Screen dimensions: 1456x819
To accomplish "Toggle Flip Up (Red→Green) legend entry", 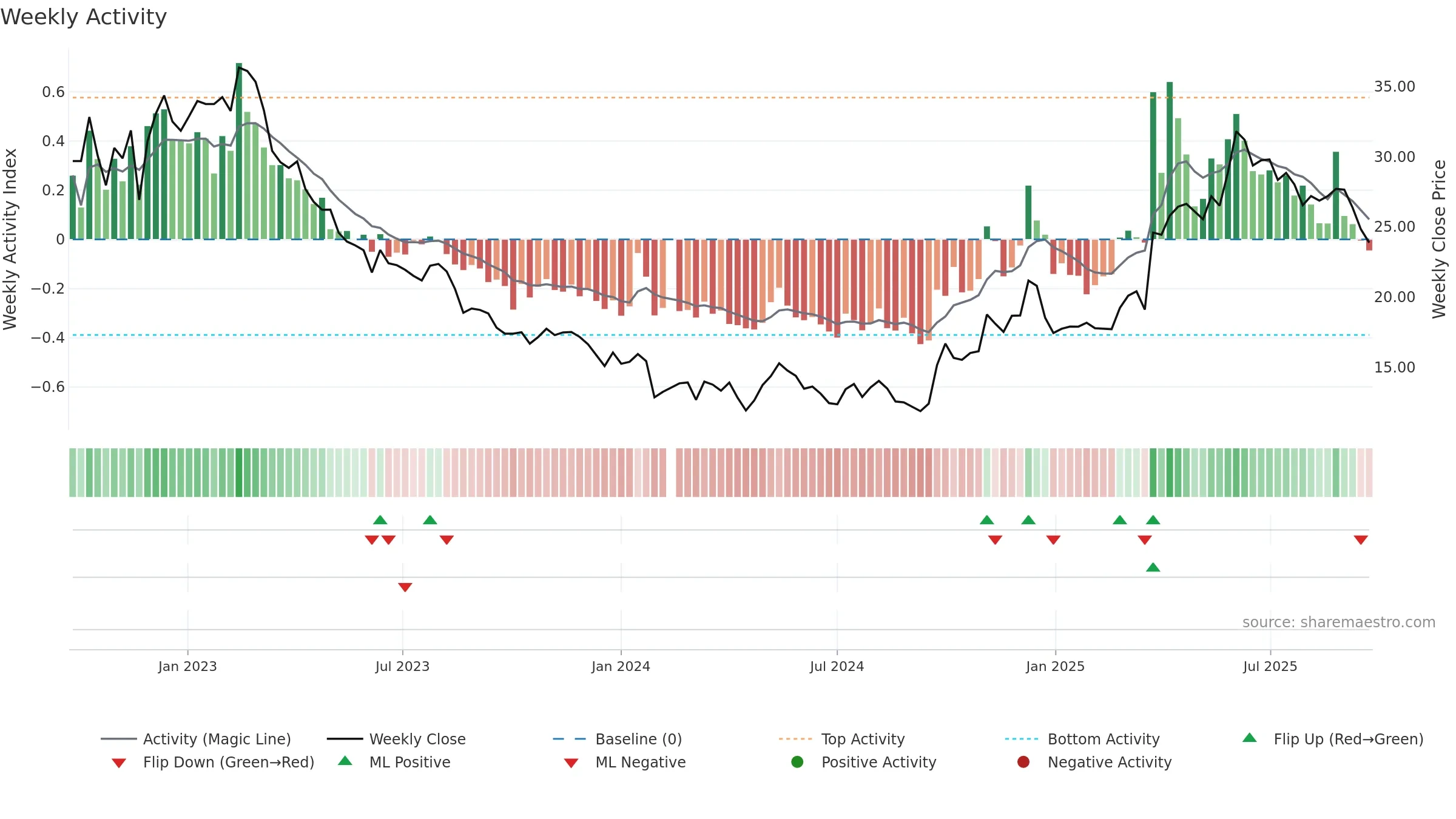I will click(1332, 739).
